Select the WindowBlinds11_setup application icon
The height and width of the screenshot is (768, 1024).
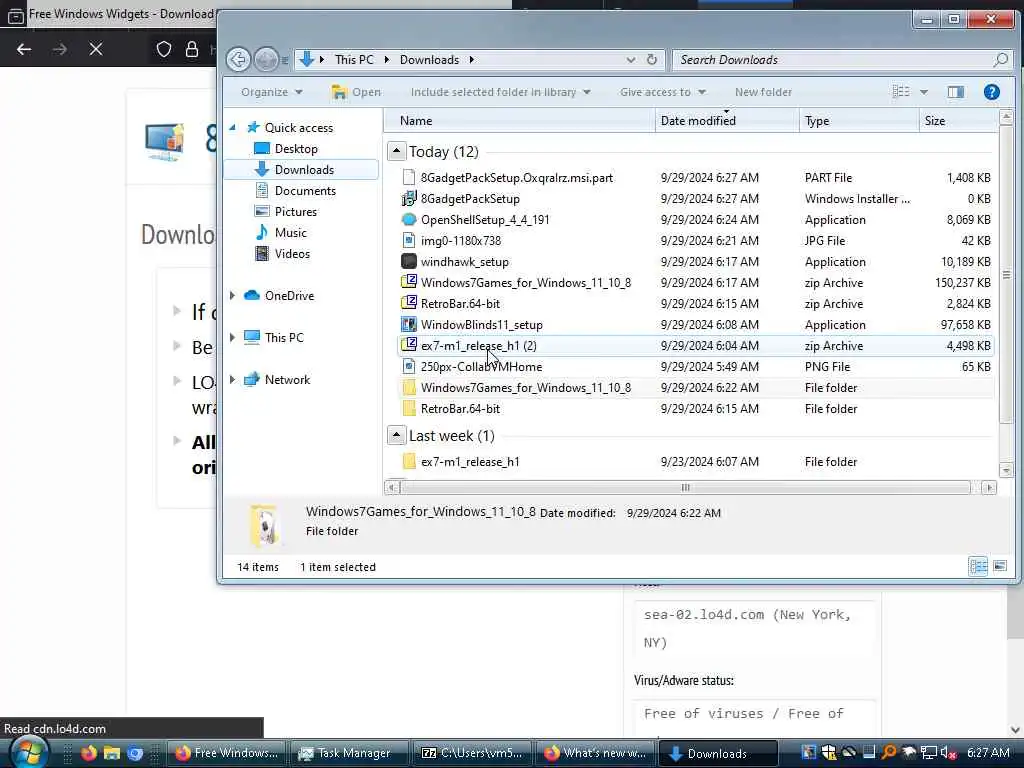point(409,325)
